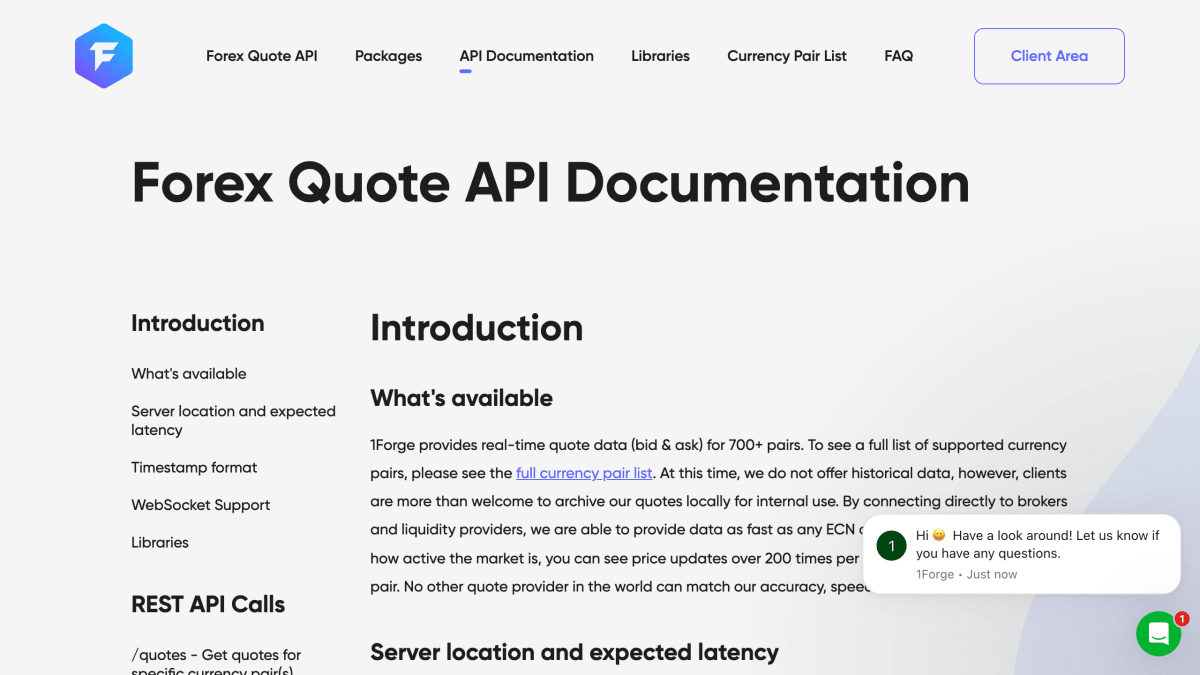This screenshot has width=1200, height=675.
Task: Click the Client Area button
Action: (x=1049, y=56)
